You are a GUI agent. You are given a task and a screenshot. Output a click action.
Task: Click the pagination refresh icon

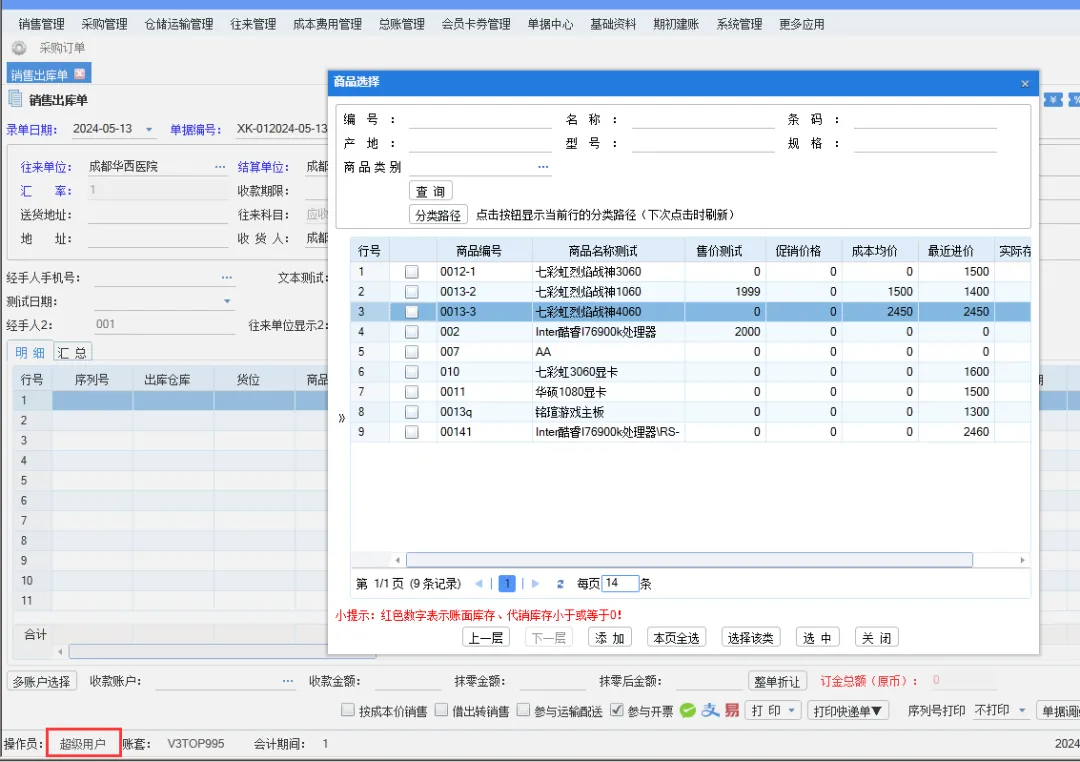pyautogui.click(x=560, y=584)
